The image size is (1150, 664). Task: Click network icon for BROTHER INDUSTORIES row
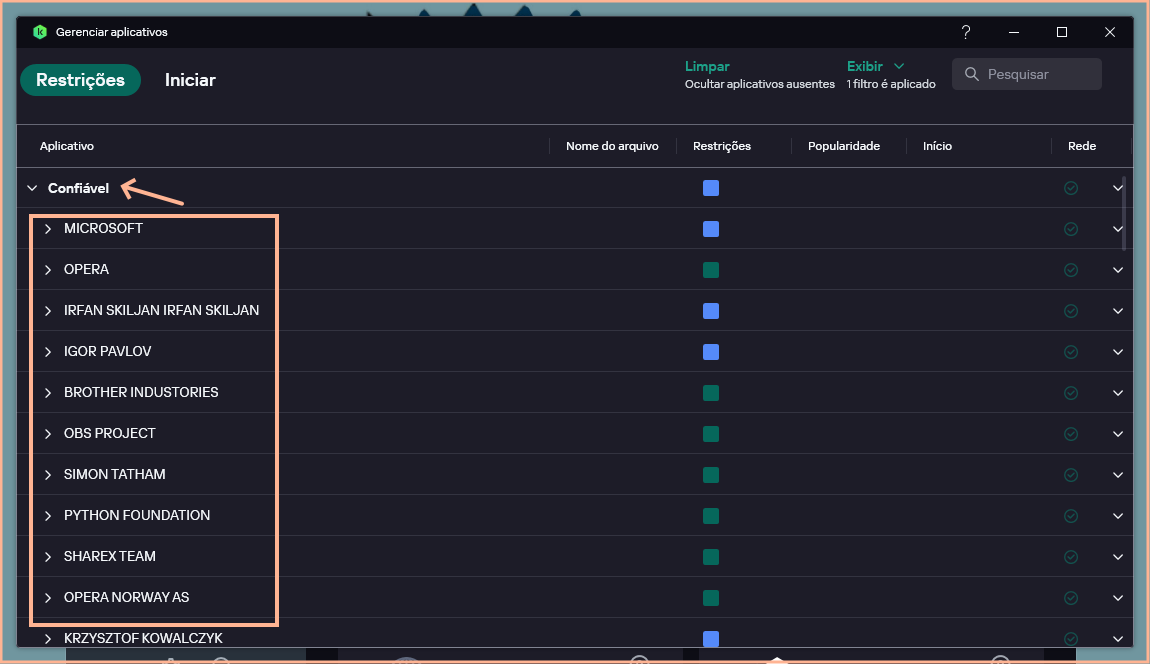(1071, 393)
